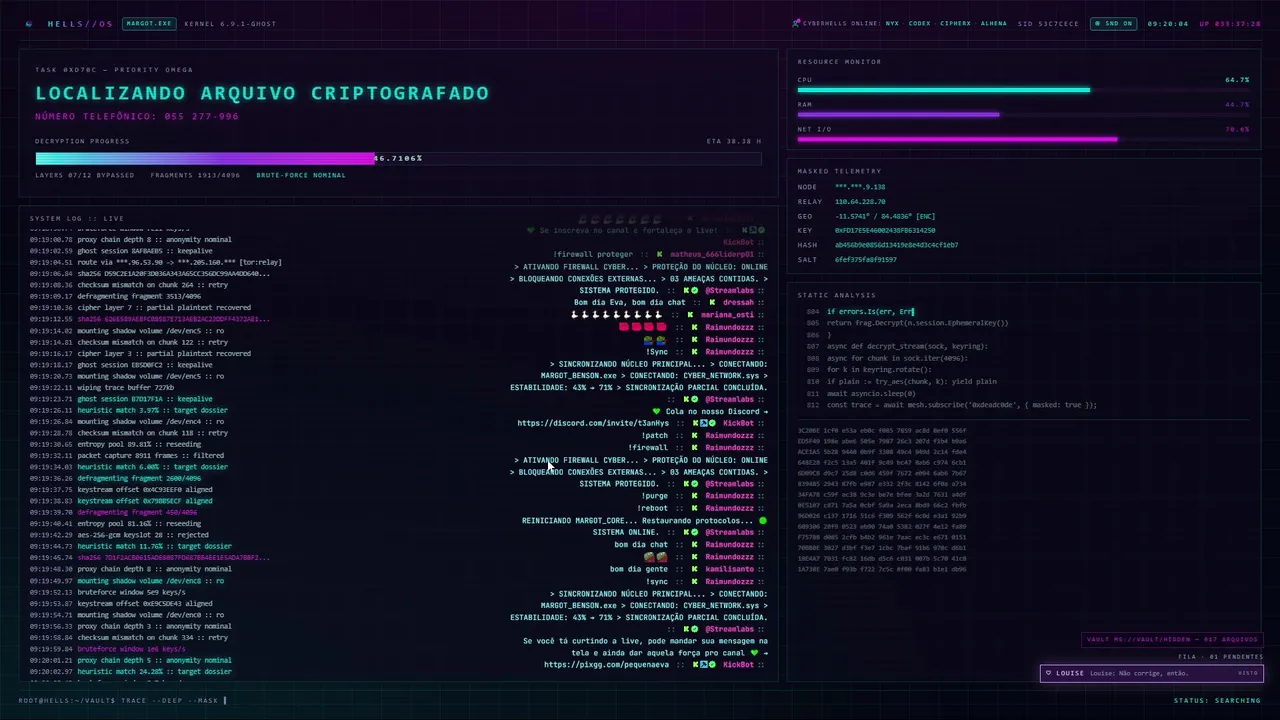1280x720 pixels.
Task: Click the FILA 01 PENDENTES queue label
Action: point(1220,657)
